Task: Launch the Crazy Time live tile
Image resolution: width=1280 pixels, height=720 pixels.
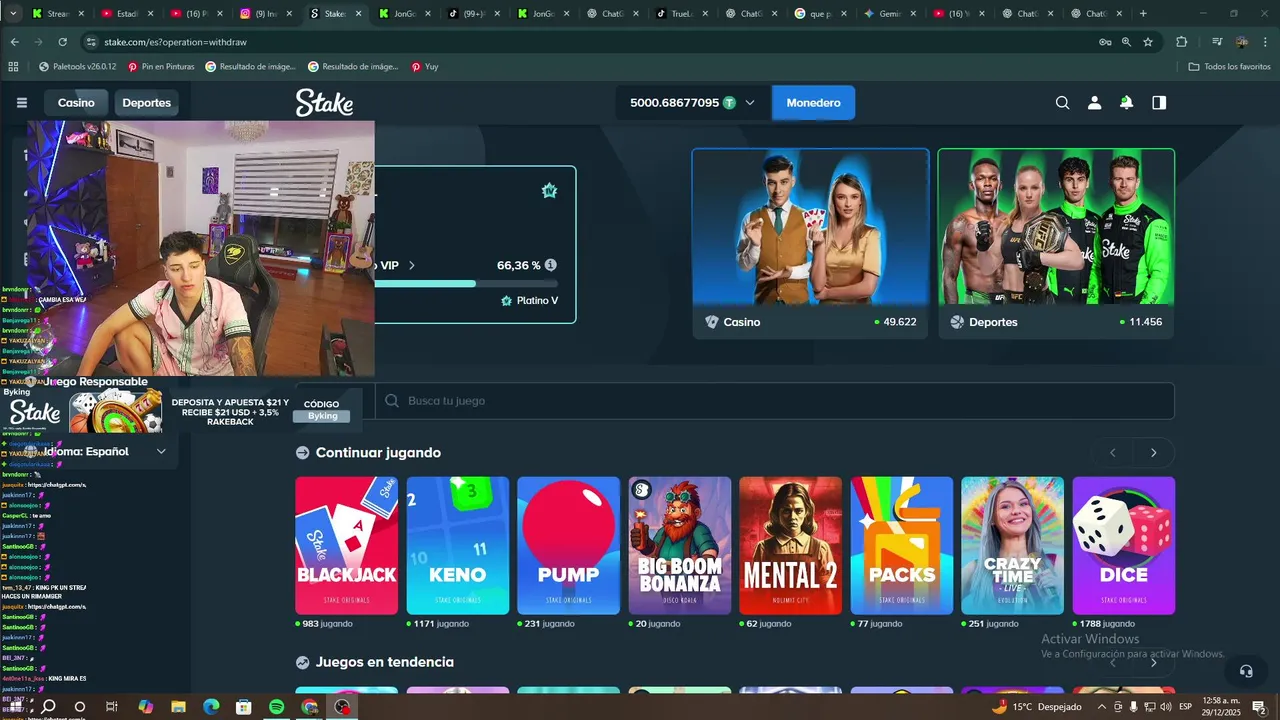Action: [1012, 545]
